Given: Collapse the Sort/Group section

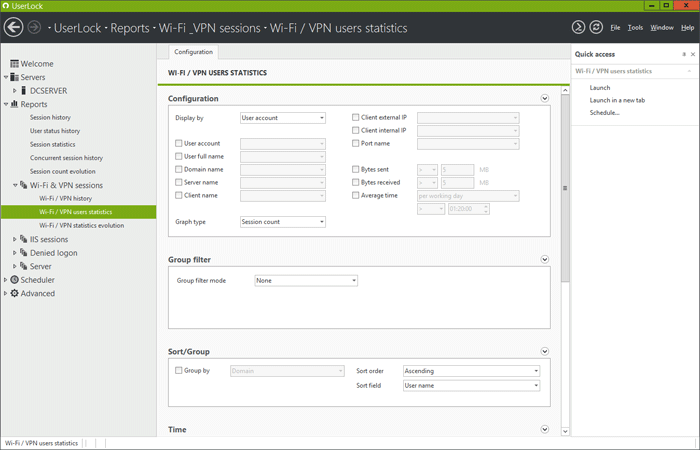Looking at the screenshot, I should [545, 351].
